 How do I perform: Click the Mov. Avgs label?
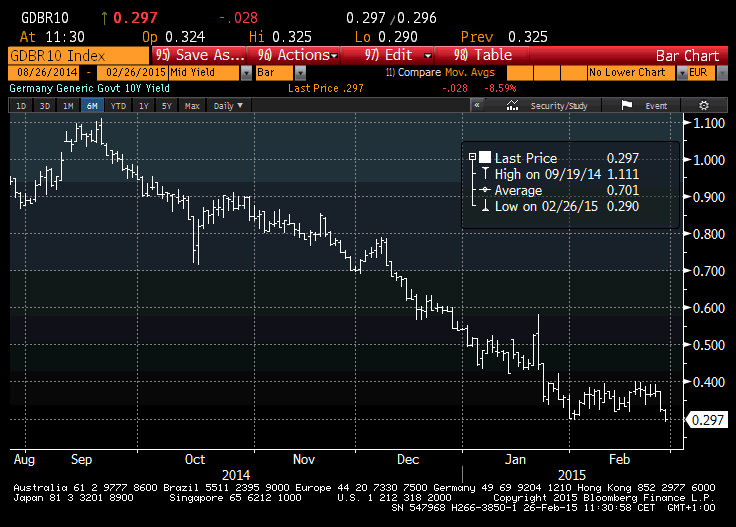click(469, 72)
